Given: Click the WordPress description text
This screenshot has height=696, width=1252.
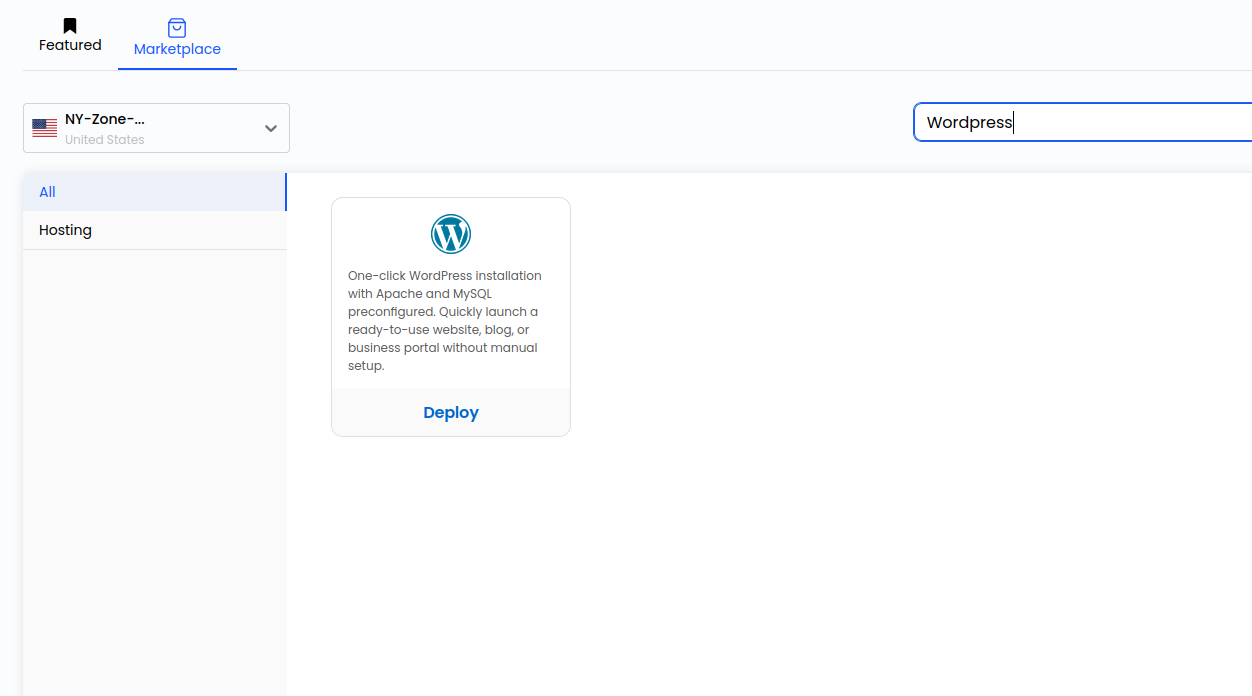Looking at the screenshot, I should pos(446,320).
